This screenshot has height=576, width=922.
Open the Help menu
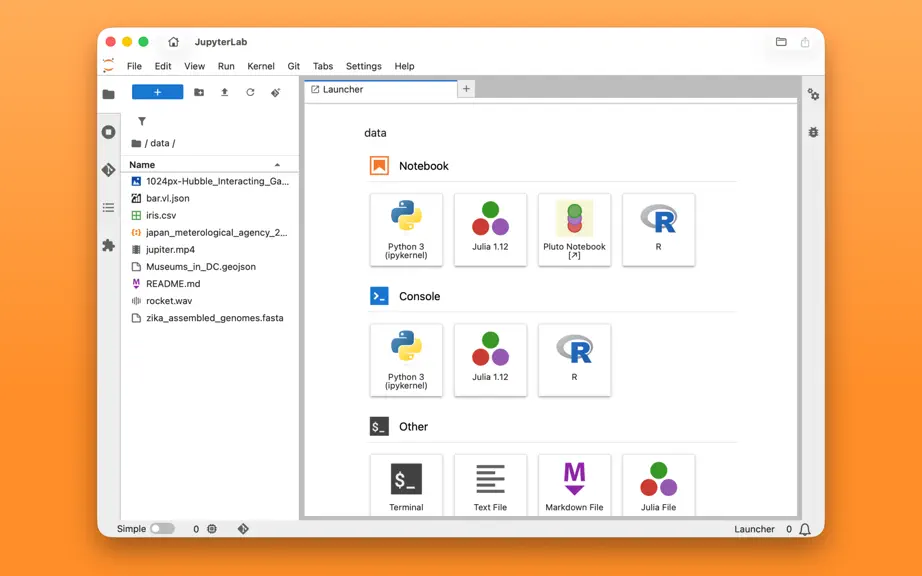point(404,66)
